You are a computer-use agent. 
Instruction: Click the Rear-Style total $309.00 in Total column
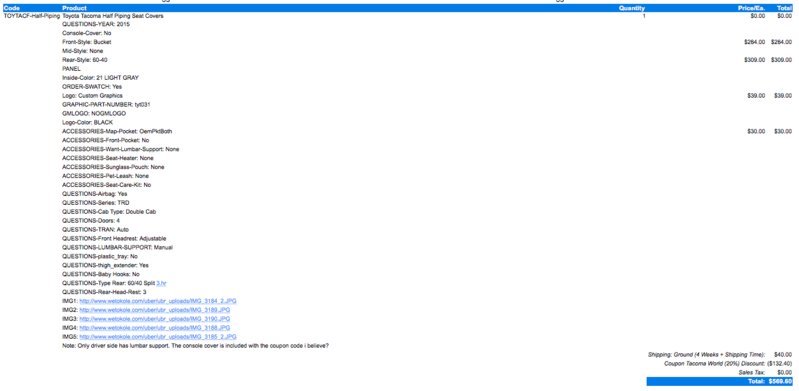pos(782,60)
